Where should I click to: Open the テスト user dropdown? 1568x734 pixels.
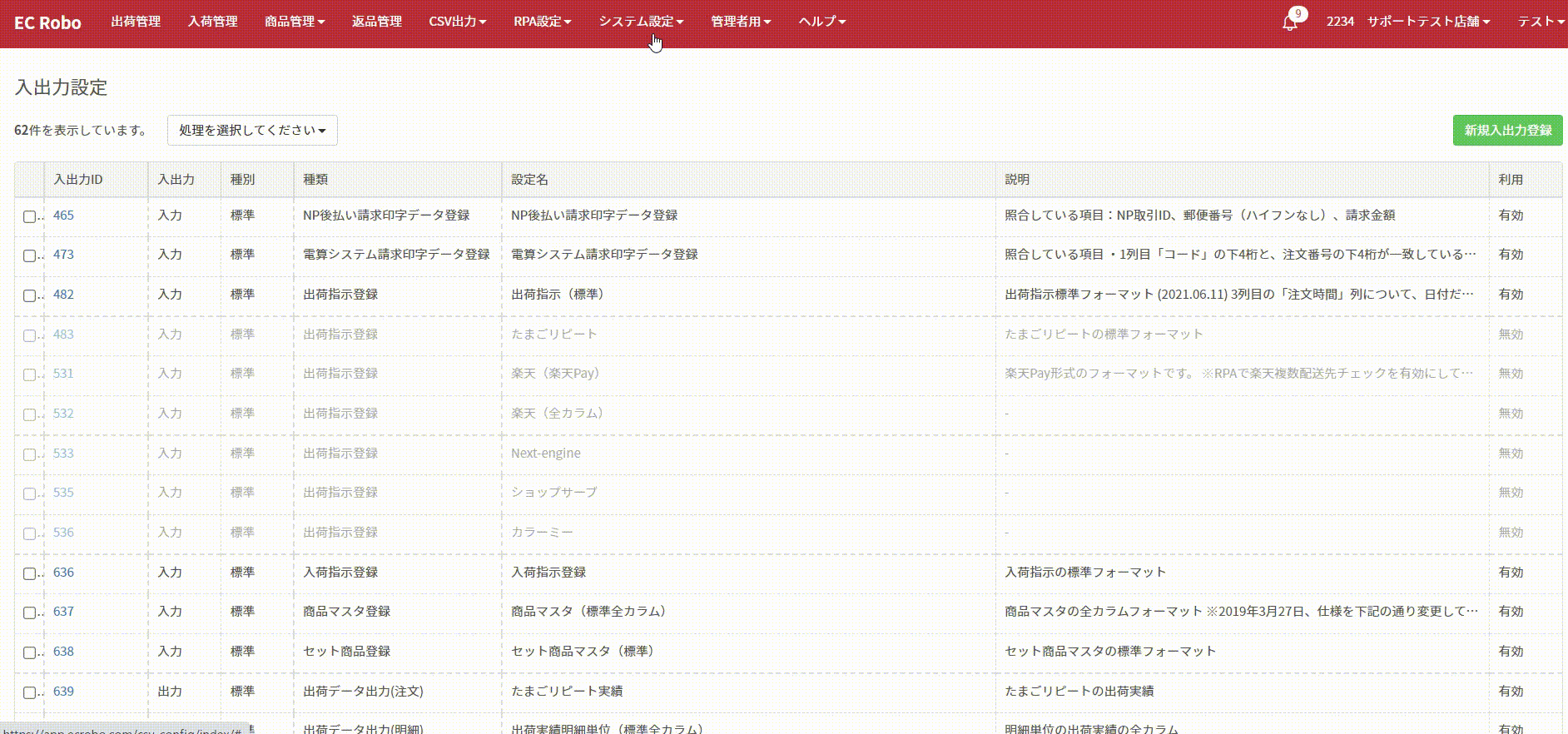pos(1541,22)
